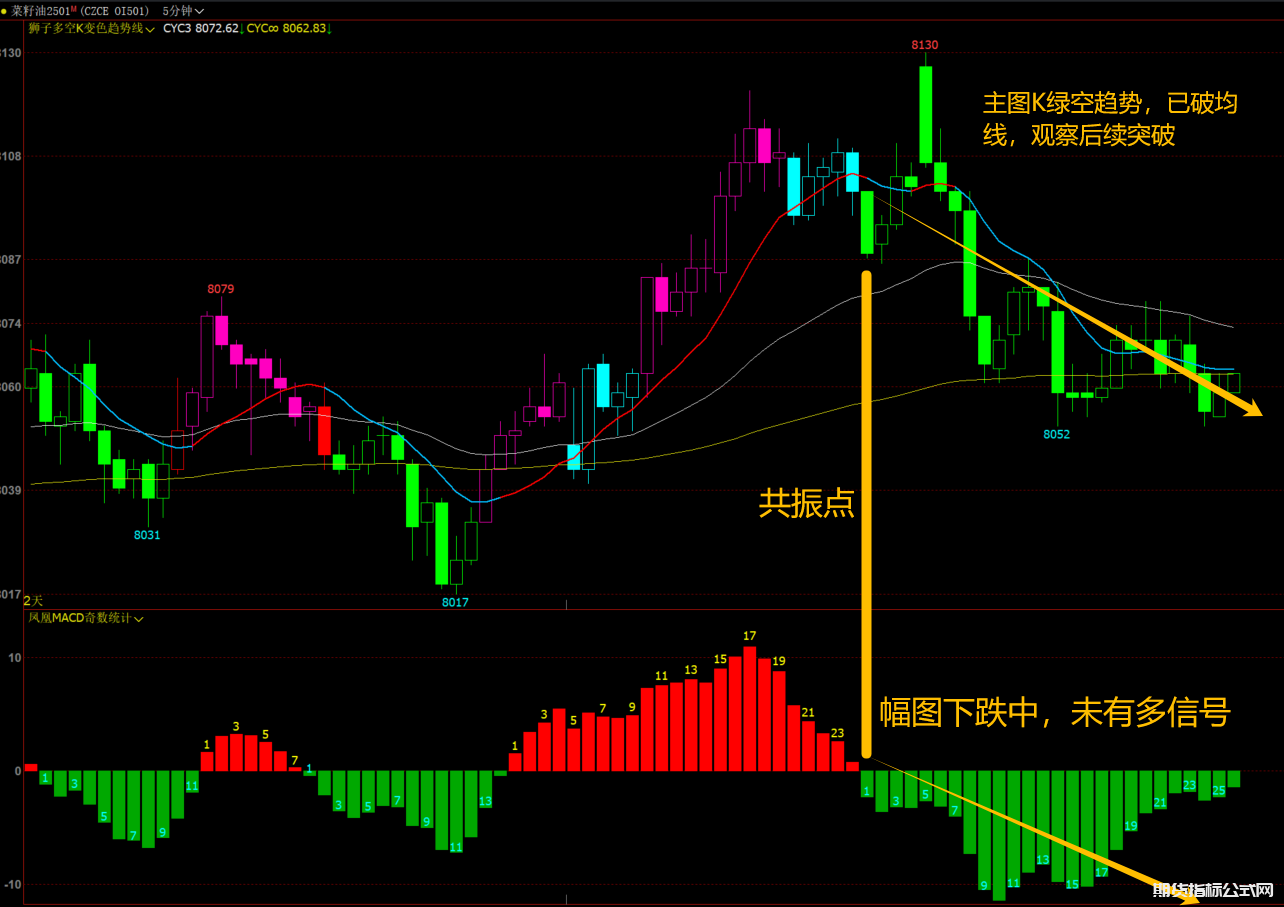This screenshot has height=907, width=1284.
Task: Click the tall green candle topping at 8130
Action: (926, 115)
